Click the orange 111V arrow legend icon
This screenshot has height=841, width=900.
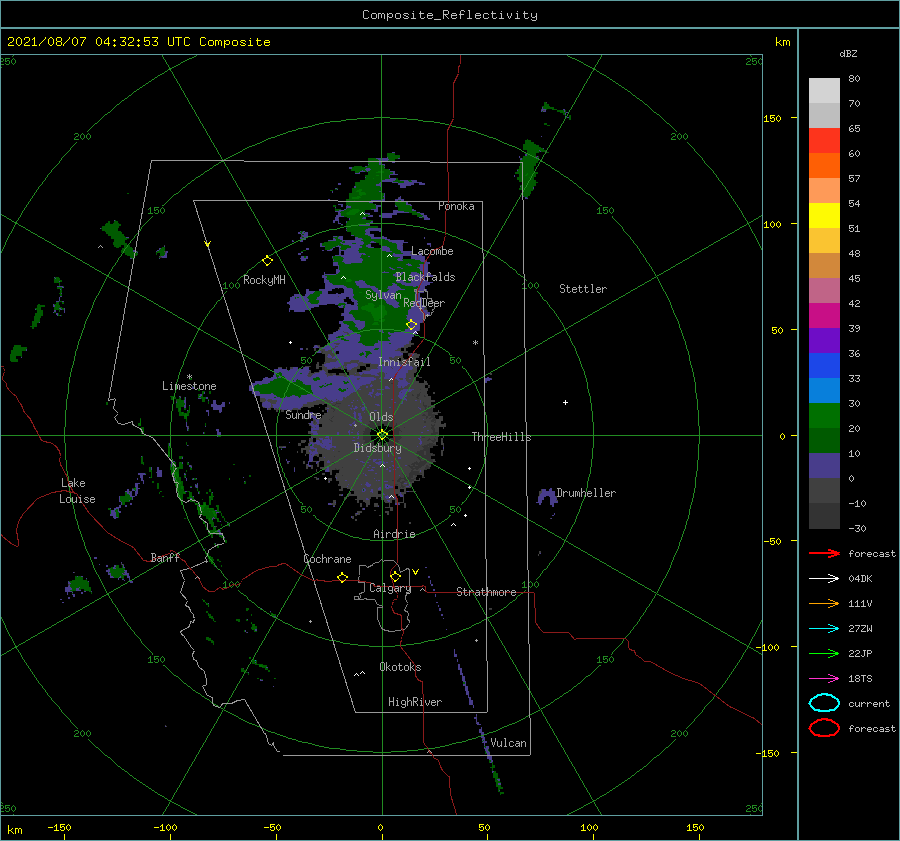point(824,603)
